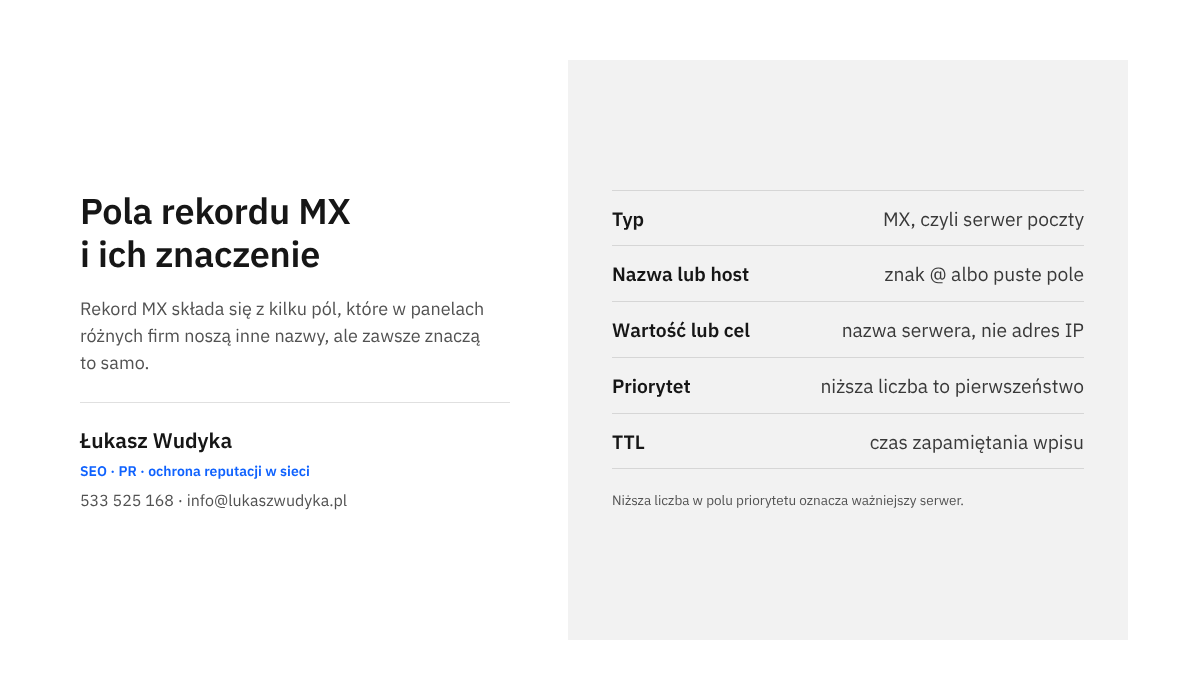
Task: Click the contact line with info@lukaszwudyka.pl
Action: click(214, 501)
